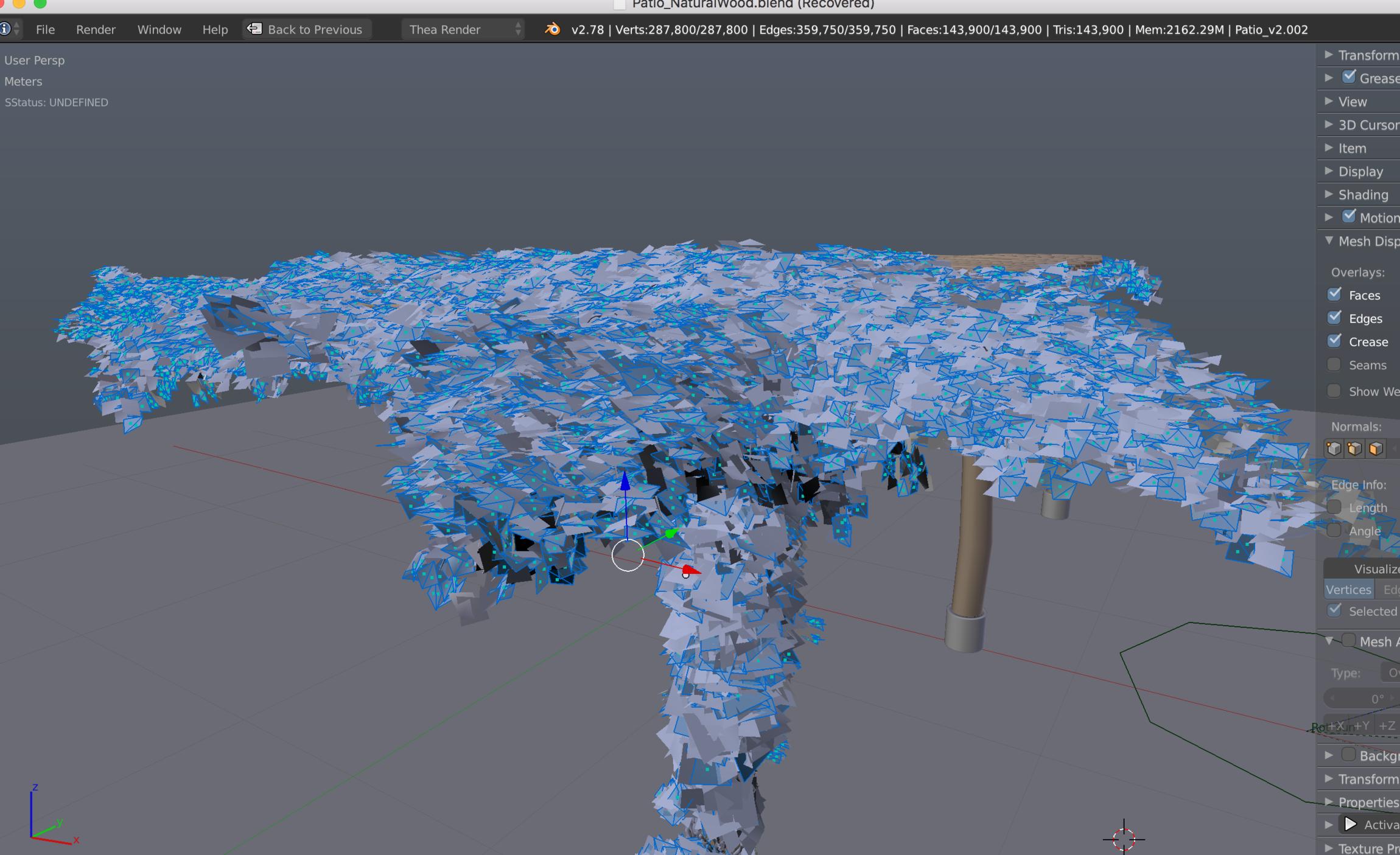Enable the Seams overlay checkbox
1400x855 pixels.
pyautogui.click(x=1334, y=365)
